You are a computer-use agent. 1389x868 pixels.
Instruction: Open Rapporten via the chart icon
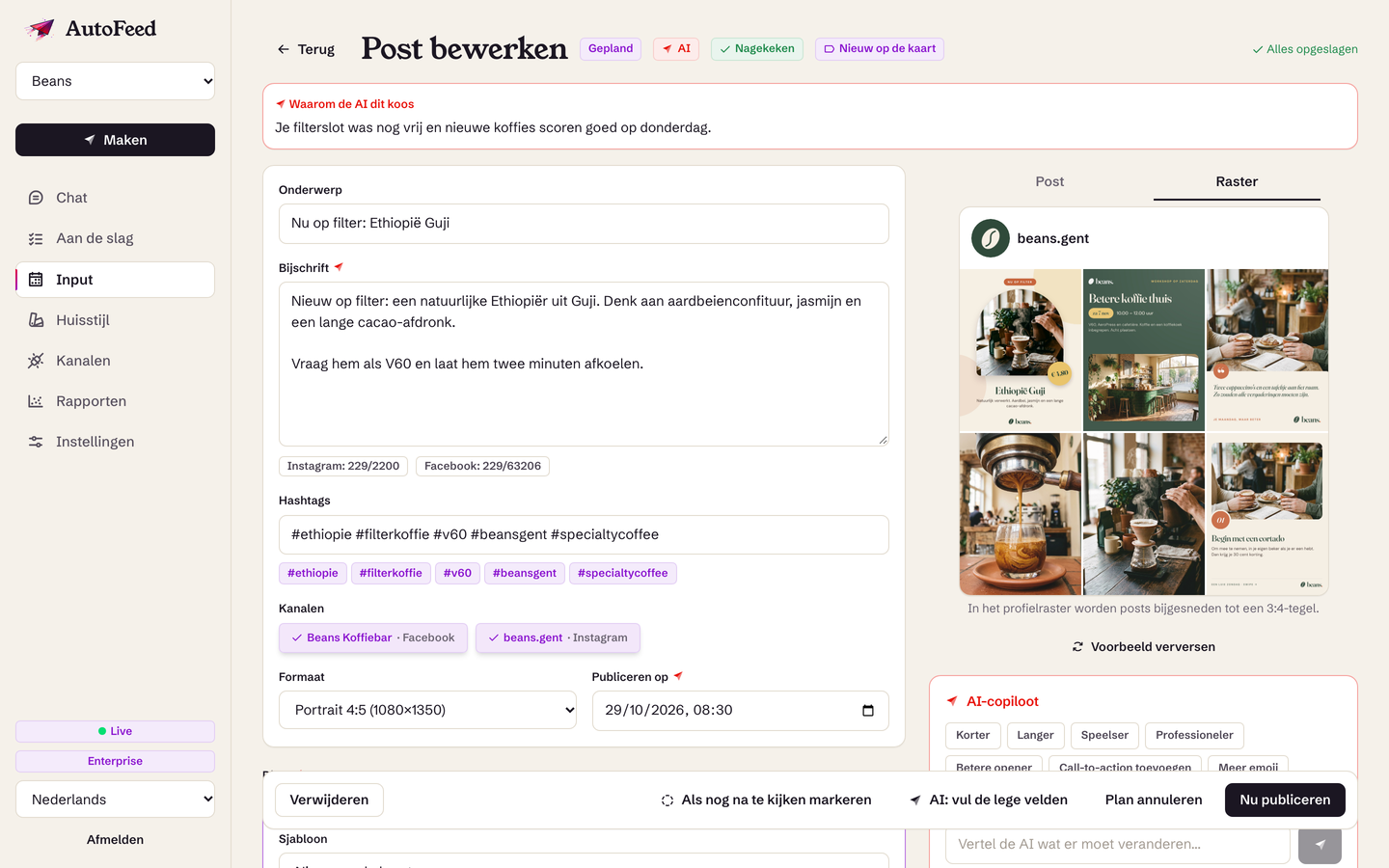coord(36,401)
